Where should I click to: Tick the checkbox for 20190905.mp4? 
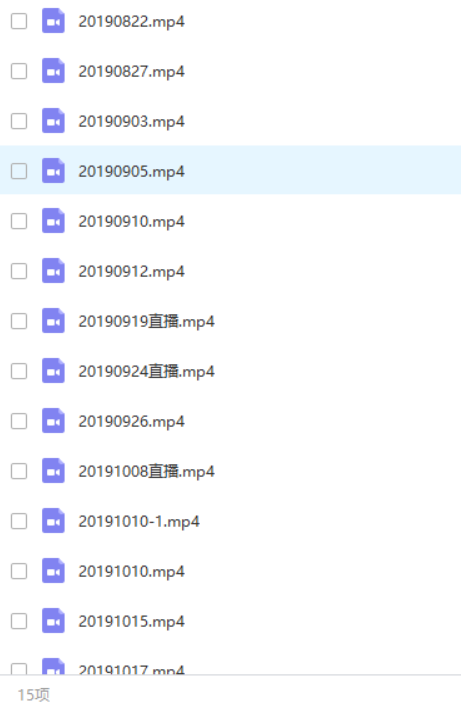(x=19, y=171)
